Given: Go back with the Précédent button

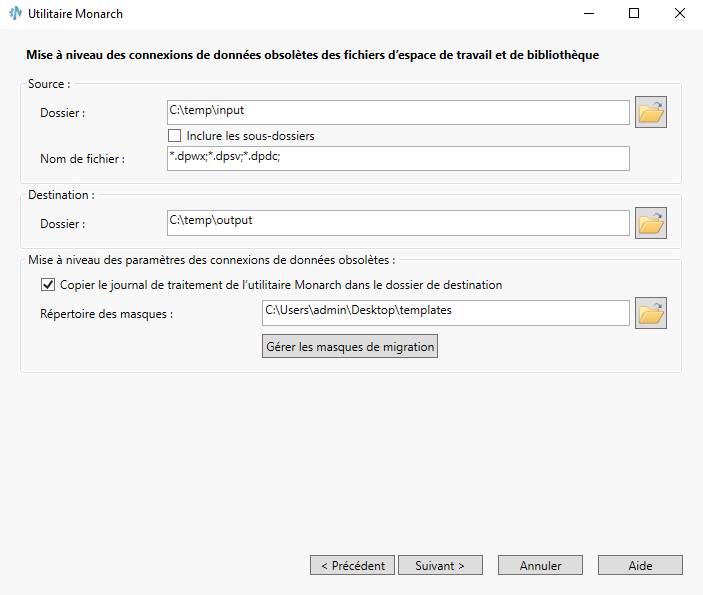Looking at the screenshot, I should (352, 565).
